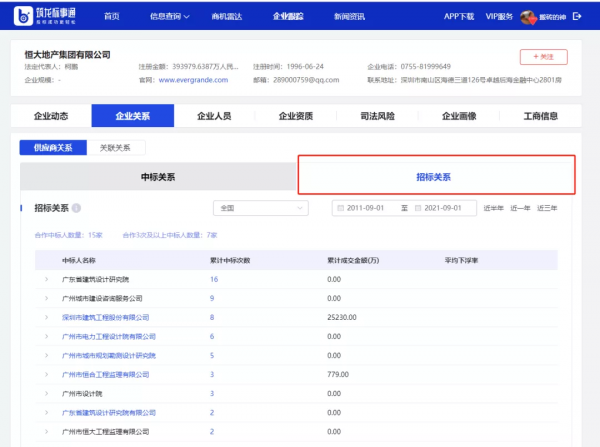This screenshot has height=447, width=600.
Task: Click 合作中标人数量: 15家 summary text
Action: click(68, 235)
